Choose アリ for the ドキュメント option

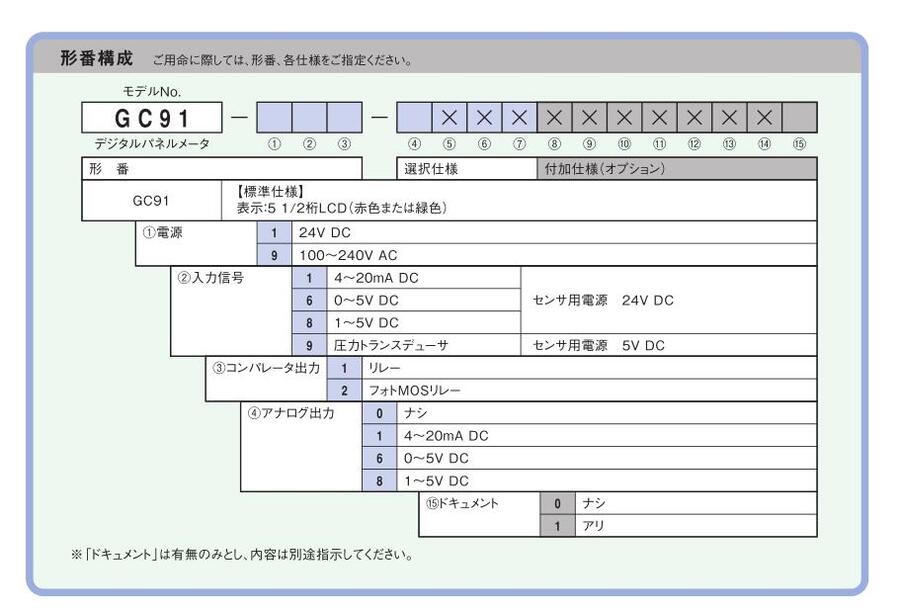click(696, 525)
